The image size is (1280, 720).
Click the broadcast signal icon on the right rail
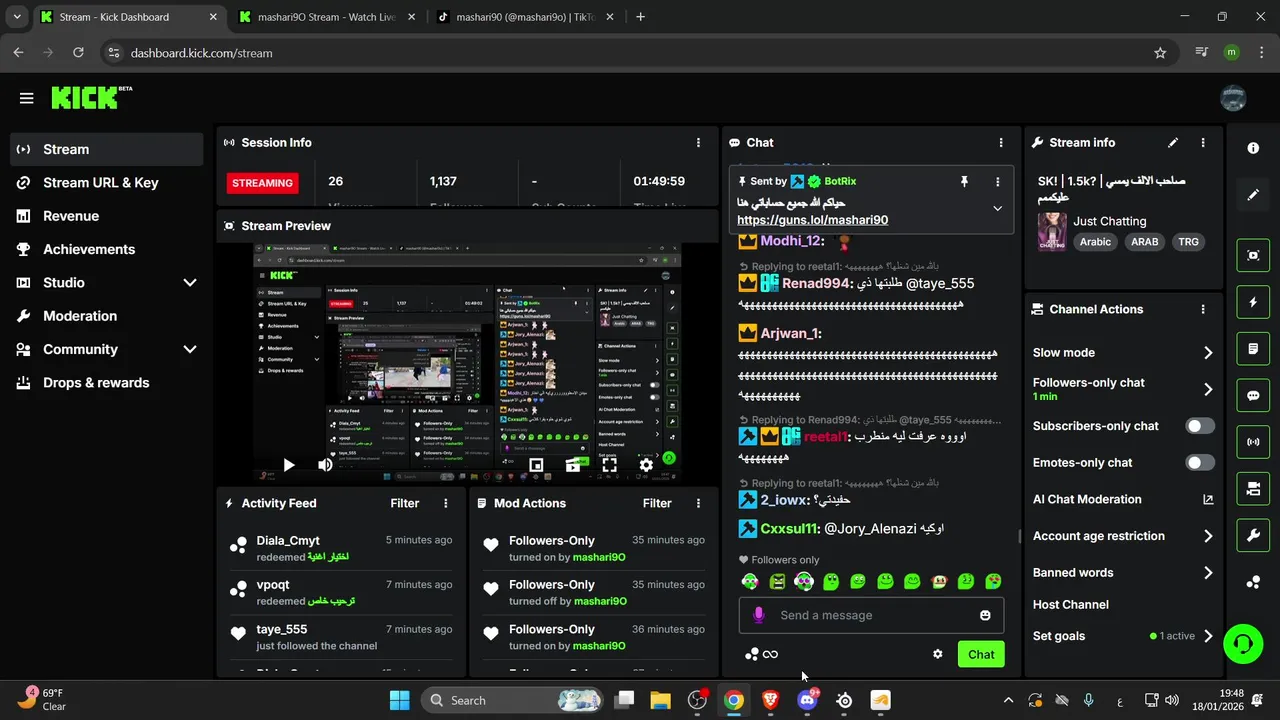click(x=1253, y=442)
